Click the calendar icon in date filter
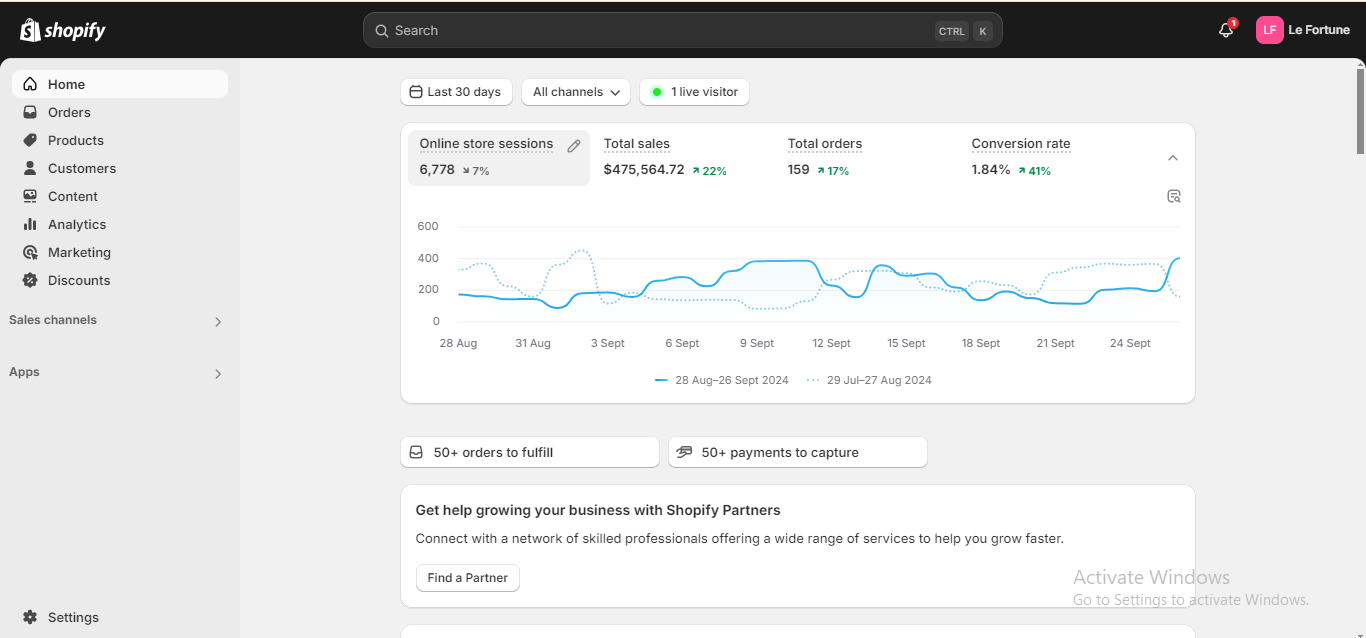Image resolution: width=1366 pixels, height=638 pixels. (x=416, y=92)
